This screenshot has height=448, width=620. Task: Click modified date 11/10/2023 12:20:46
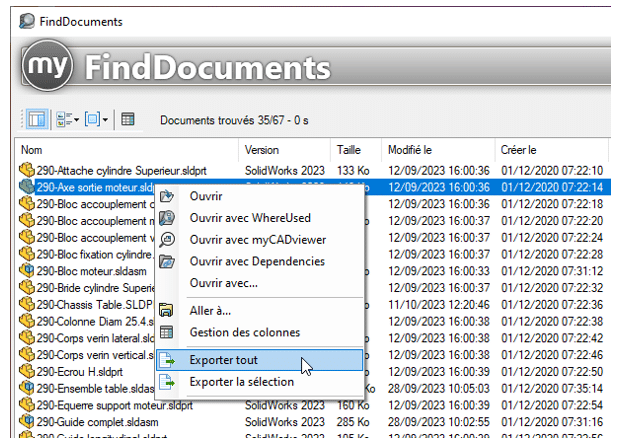pos(439,305)
